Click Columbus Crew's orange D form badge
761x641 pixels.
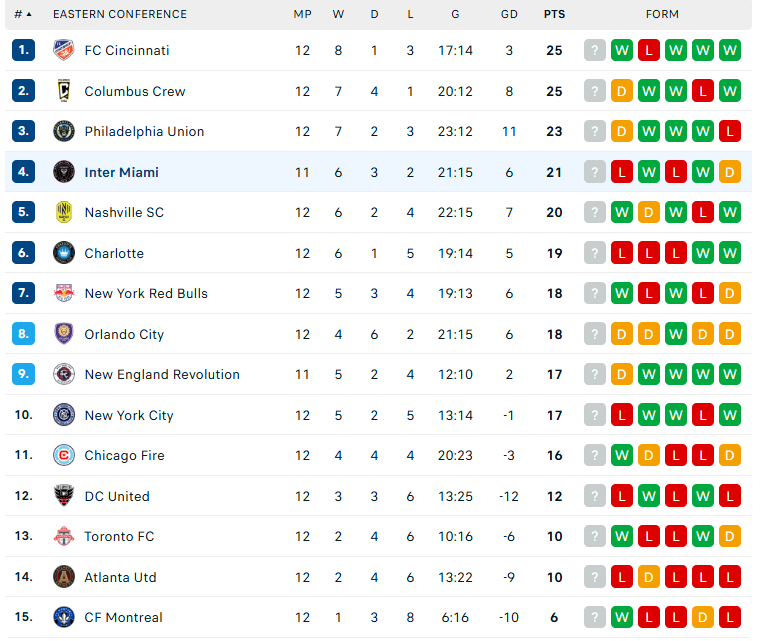622,91
